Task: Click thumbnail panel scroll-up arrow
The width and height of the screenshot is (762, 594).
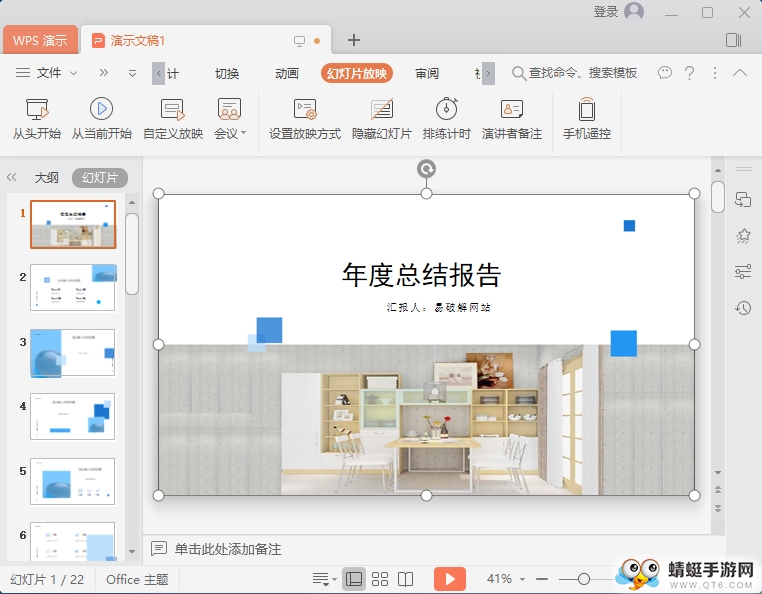Action: coord(132,203)
